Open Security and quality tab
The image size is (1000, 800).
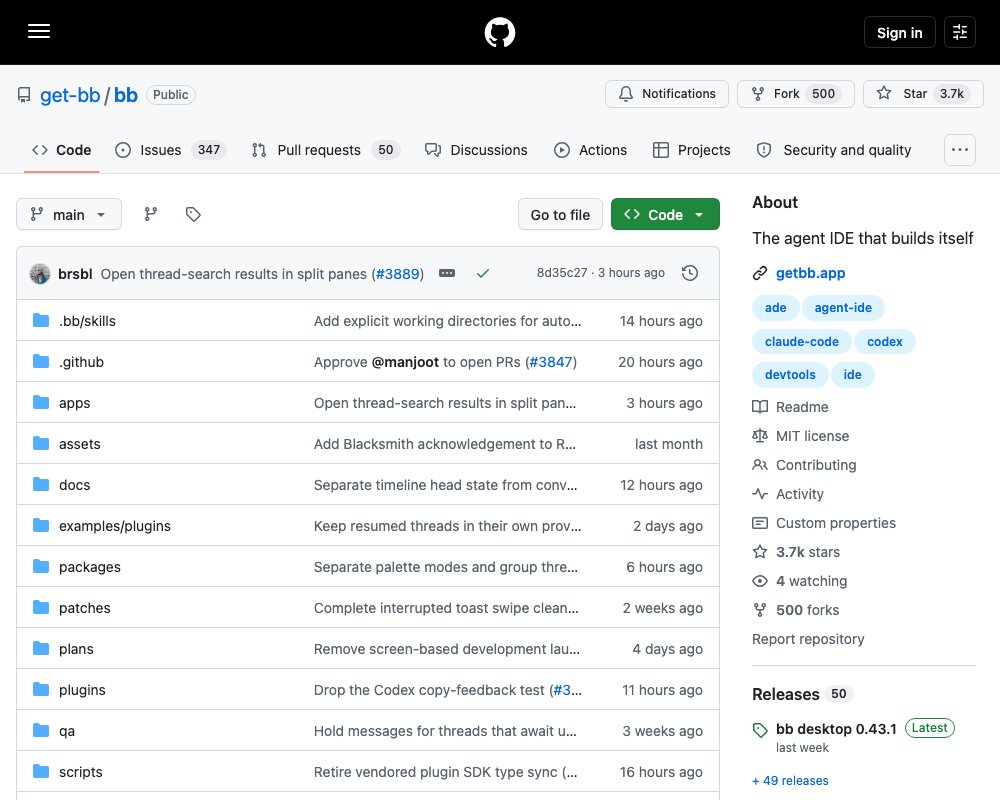834,150
